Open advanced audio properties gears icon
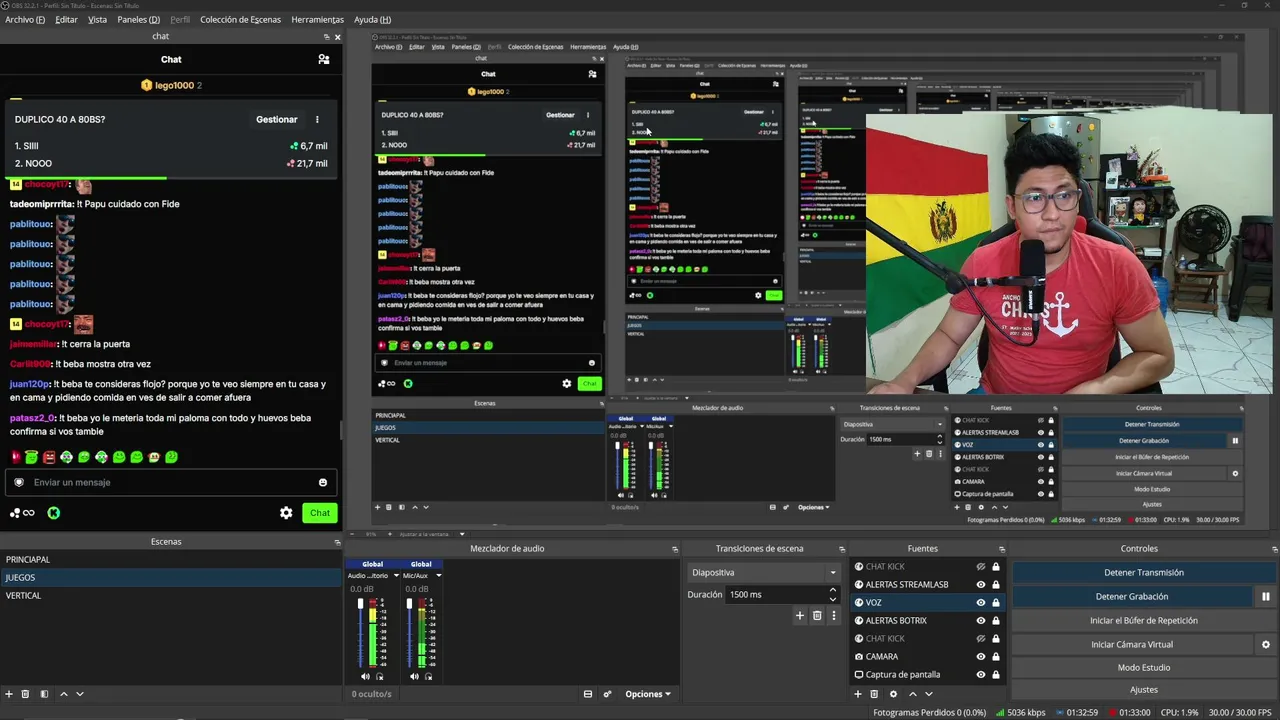 click(607, 694)
